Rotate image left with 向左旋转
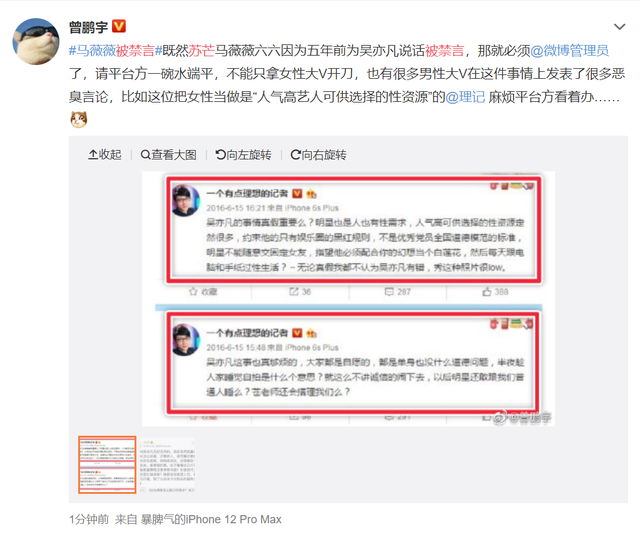 (x=244, y=155)
